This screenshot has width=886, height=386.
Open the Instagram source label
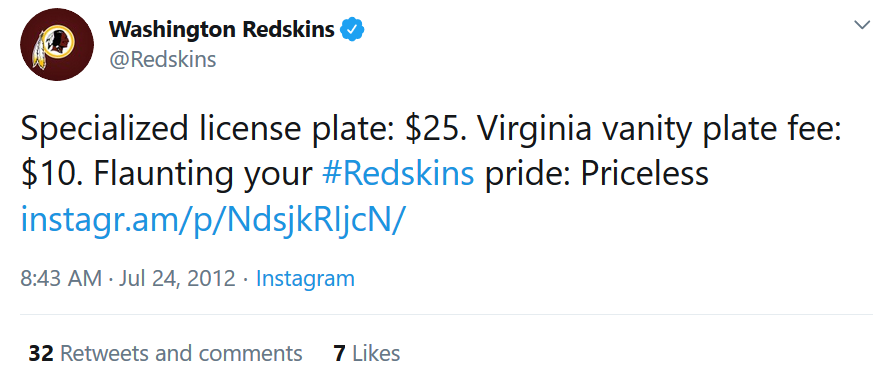click(x=305, y=279)
